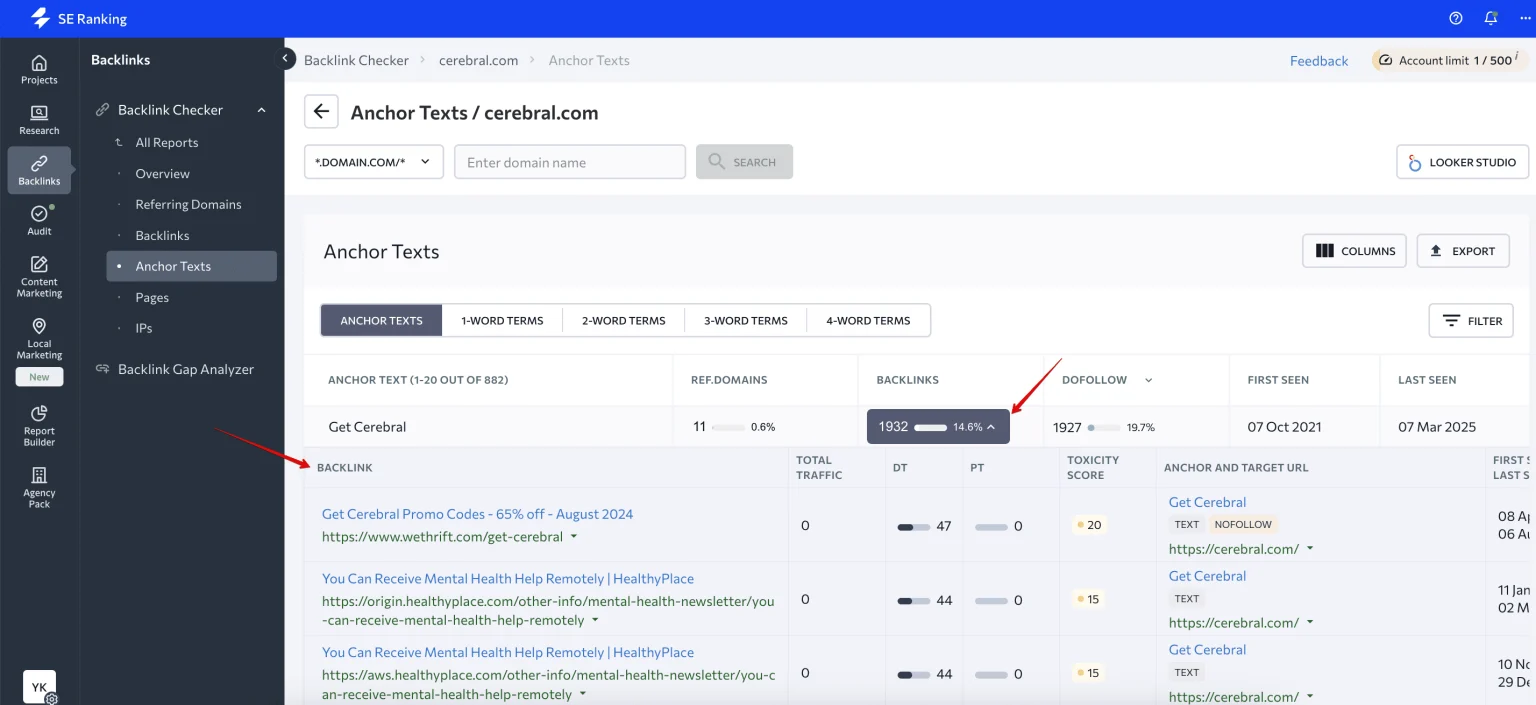This screenshot has height=705, width=1536.
Task: Open Content Marketing from sidebar
Action: click(x=38, y=272)
